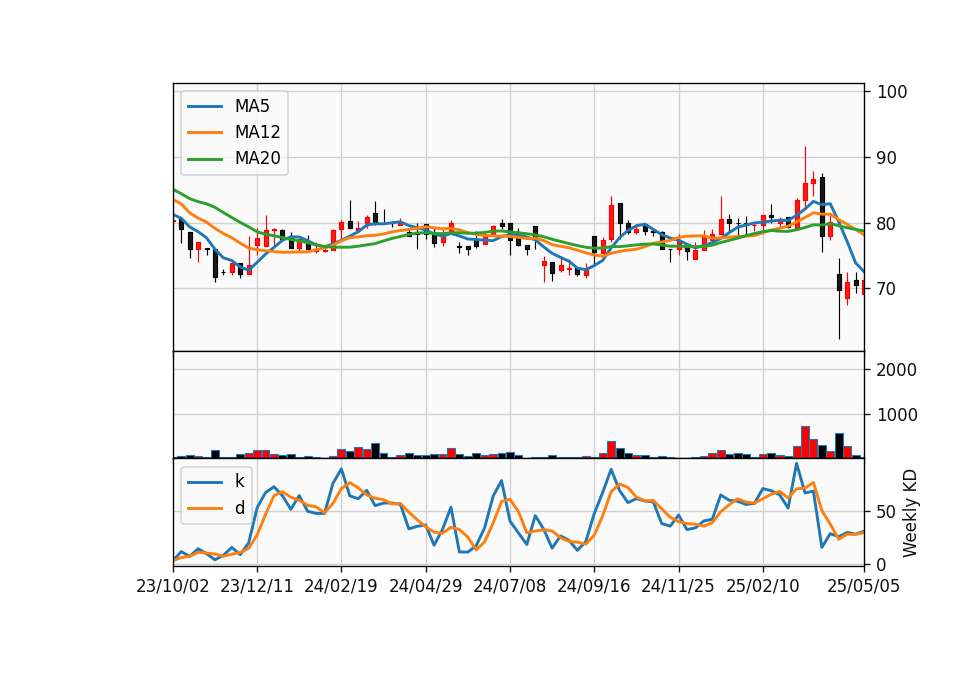Viewport: 960px width, 690px height.
Task: Click the 80 price axis label
Action: (887, 223)
